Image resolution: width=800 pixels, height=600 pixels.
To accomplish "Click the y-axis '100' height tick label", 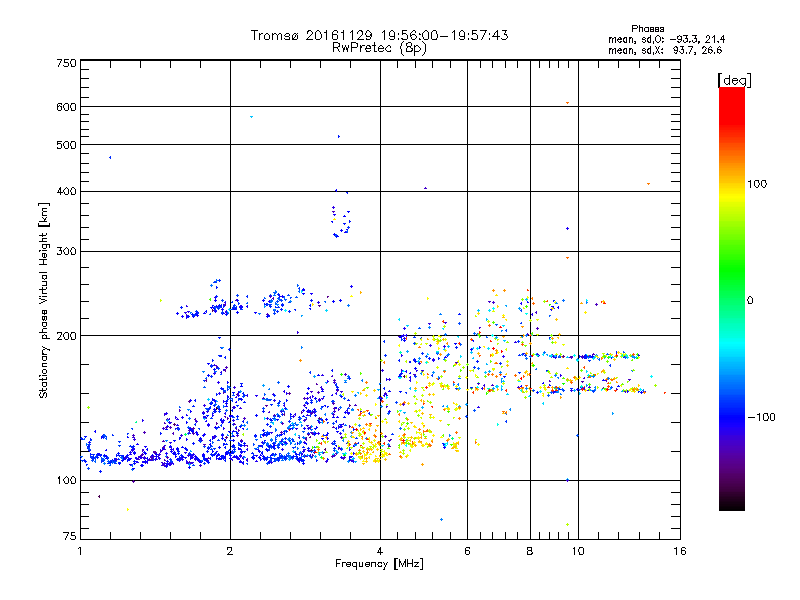I will click(x=66, y=481).
